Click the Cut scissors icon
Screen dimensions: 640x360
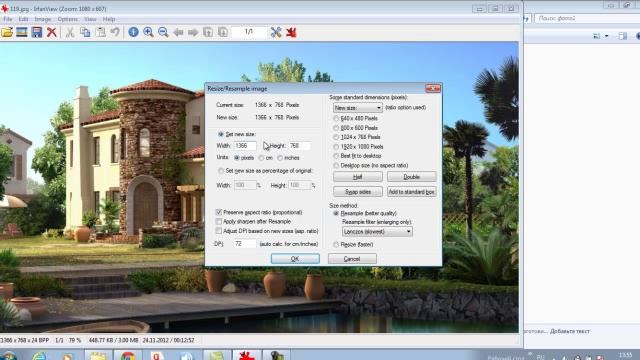70,32
